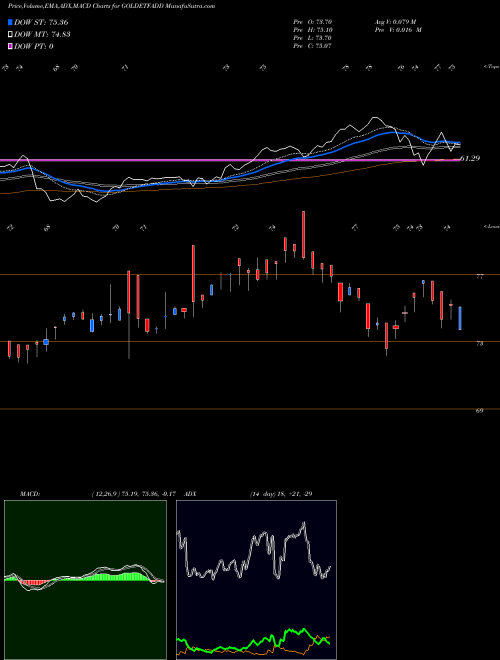Click the 77 price axis label
Image resolution: width=500 pixels, height=660 pixels.
tap(479, 277)
